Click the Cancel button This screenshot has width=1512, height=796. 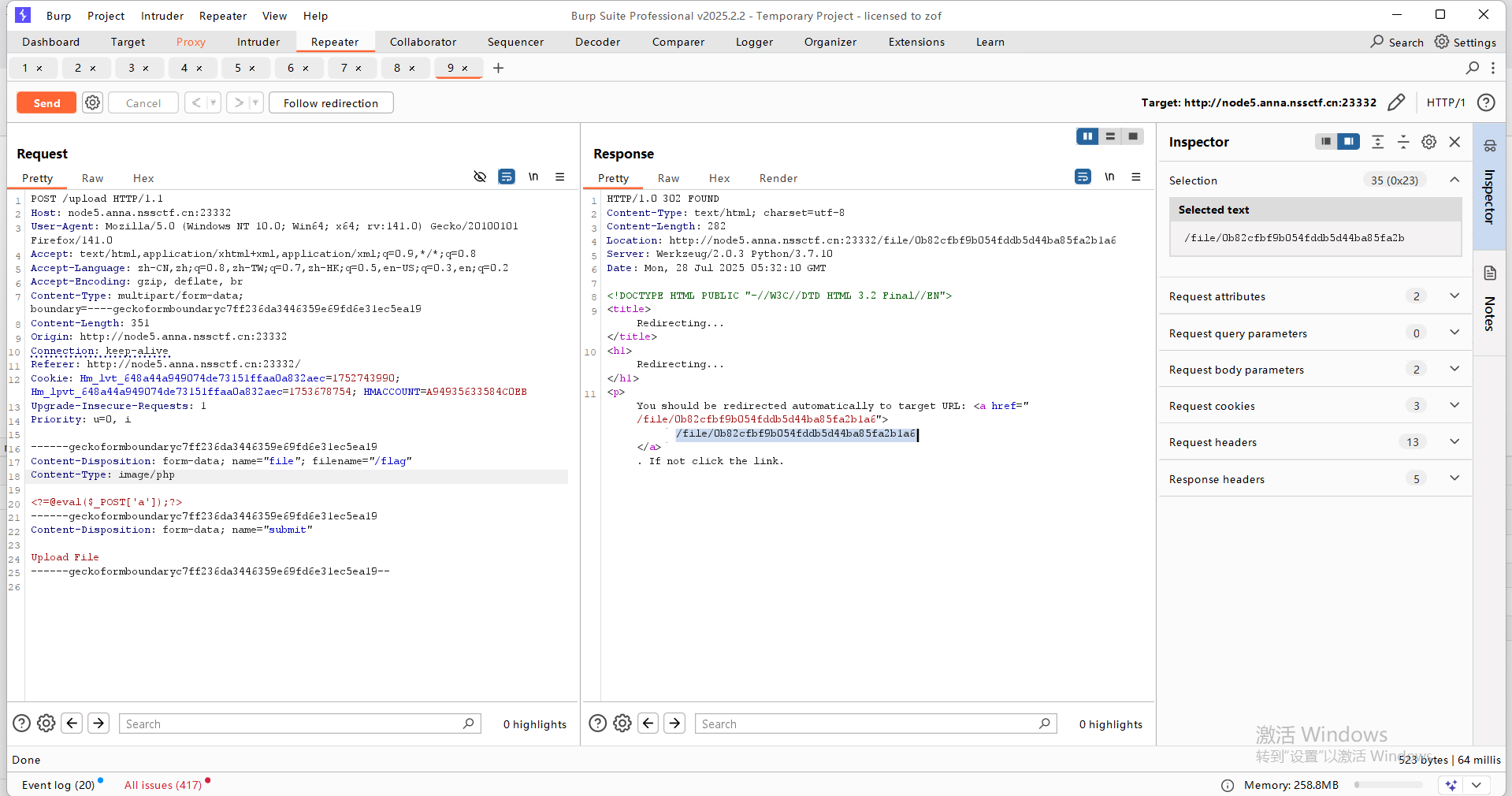(143, 103)
